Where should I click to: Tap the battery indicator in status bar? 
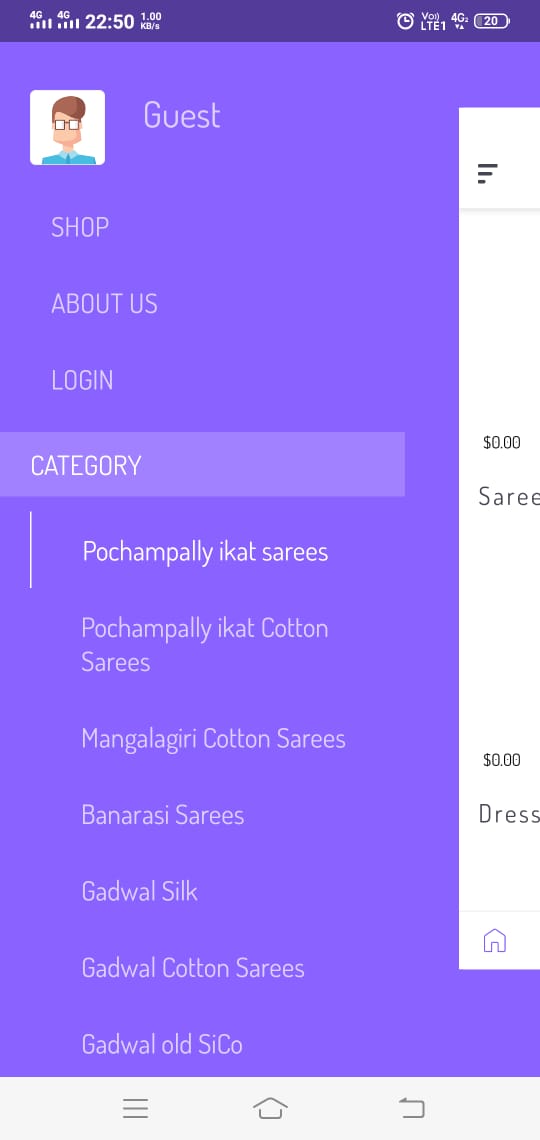coord(492,21)
